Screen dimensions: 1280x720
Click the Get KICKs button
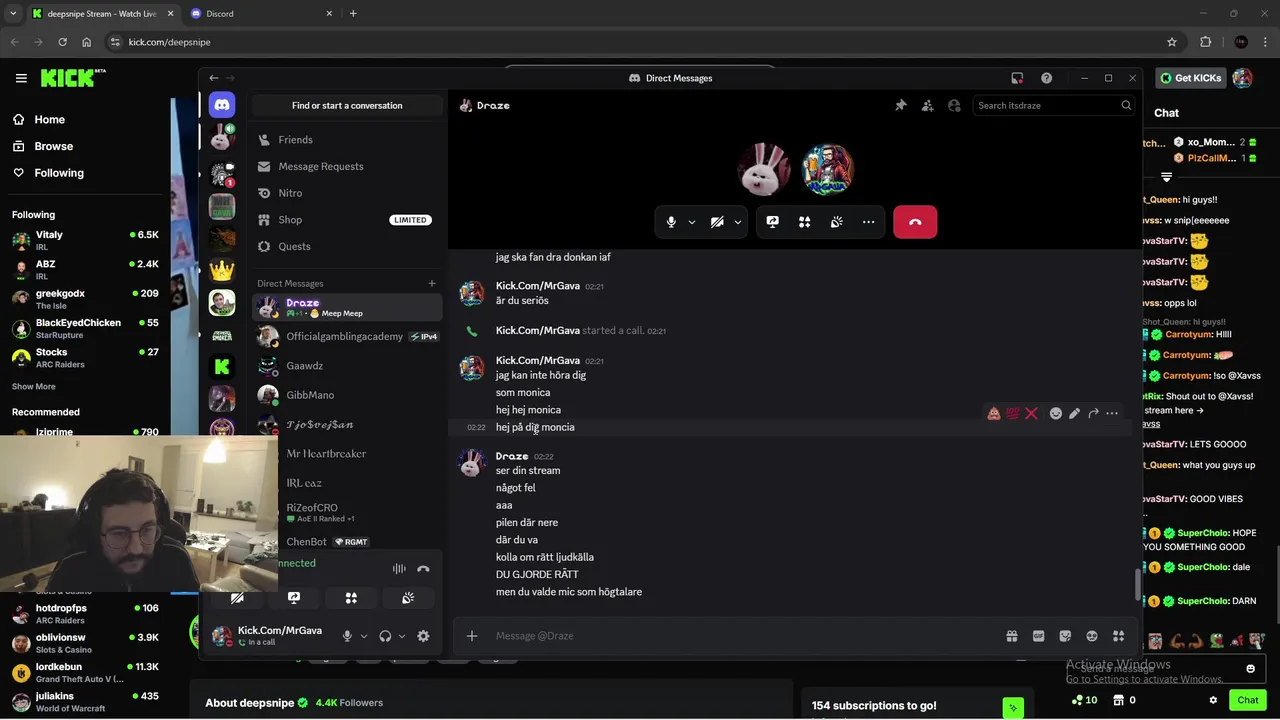coord(1190,78)
